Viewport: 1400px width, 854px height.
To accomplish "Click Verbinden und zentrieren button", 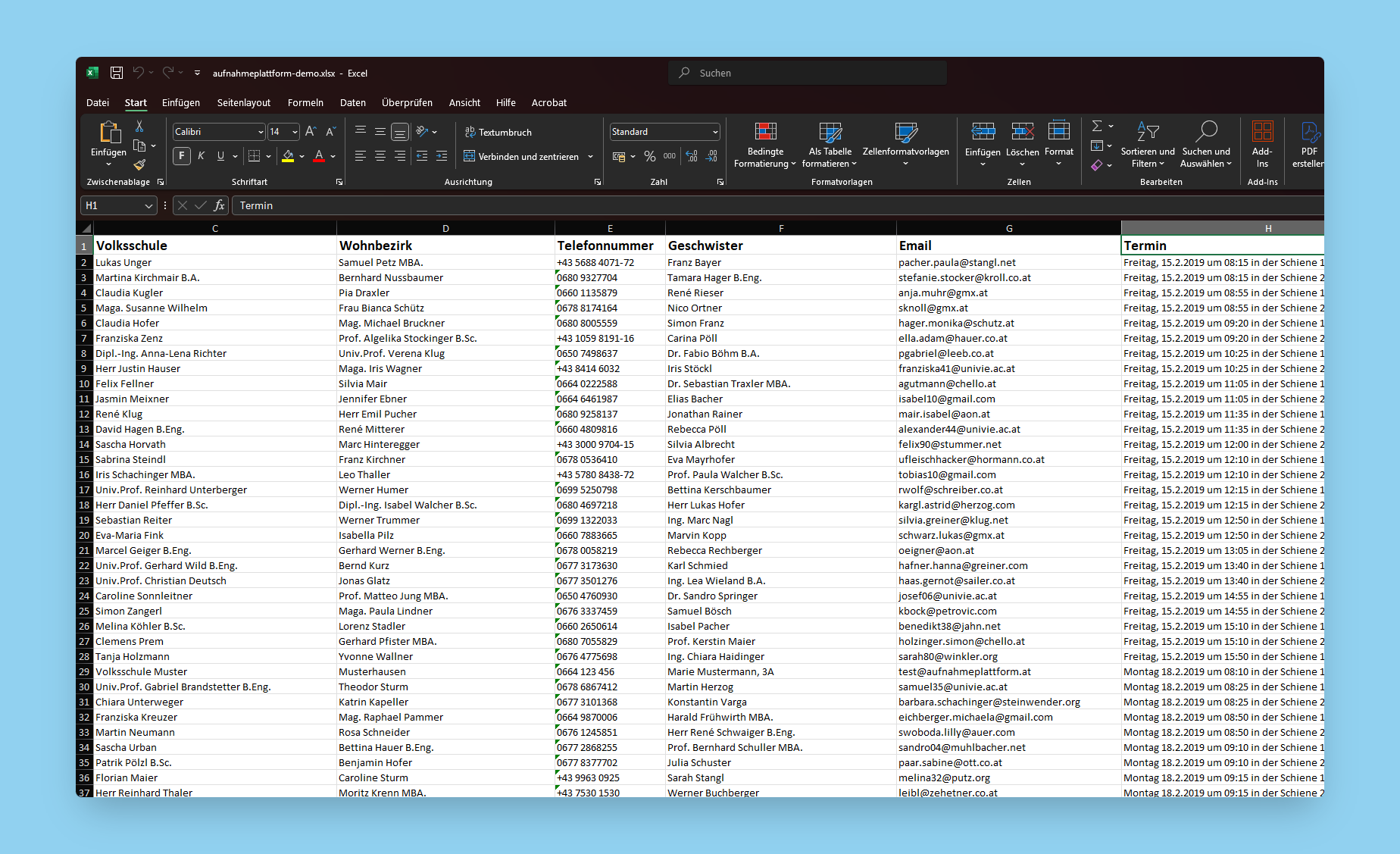I will tap(521, 156).
